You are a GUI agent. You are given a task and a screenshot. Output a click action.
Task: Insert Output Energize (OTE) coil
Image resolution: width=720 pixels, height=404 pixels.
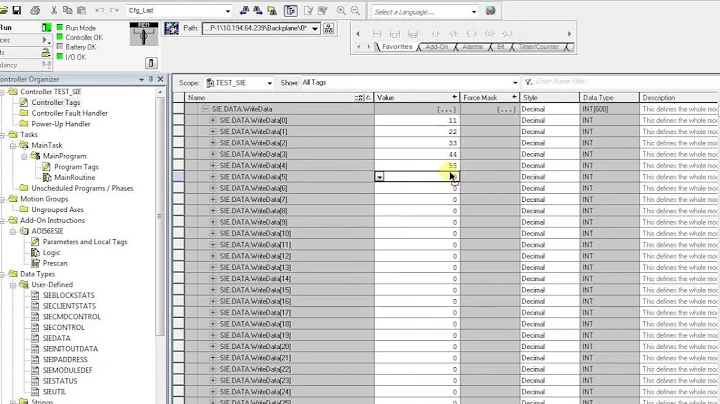[471, 34]
